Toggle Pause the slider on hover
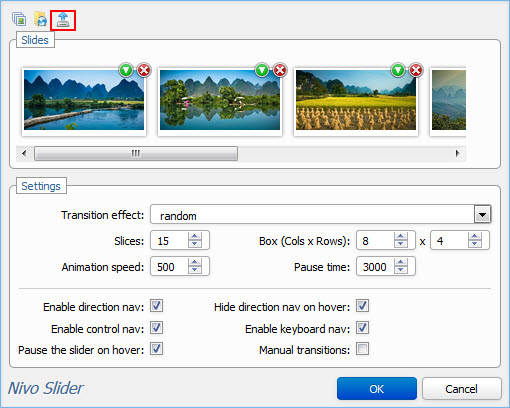 coord(156,349)
